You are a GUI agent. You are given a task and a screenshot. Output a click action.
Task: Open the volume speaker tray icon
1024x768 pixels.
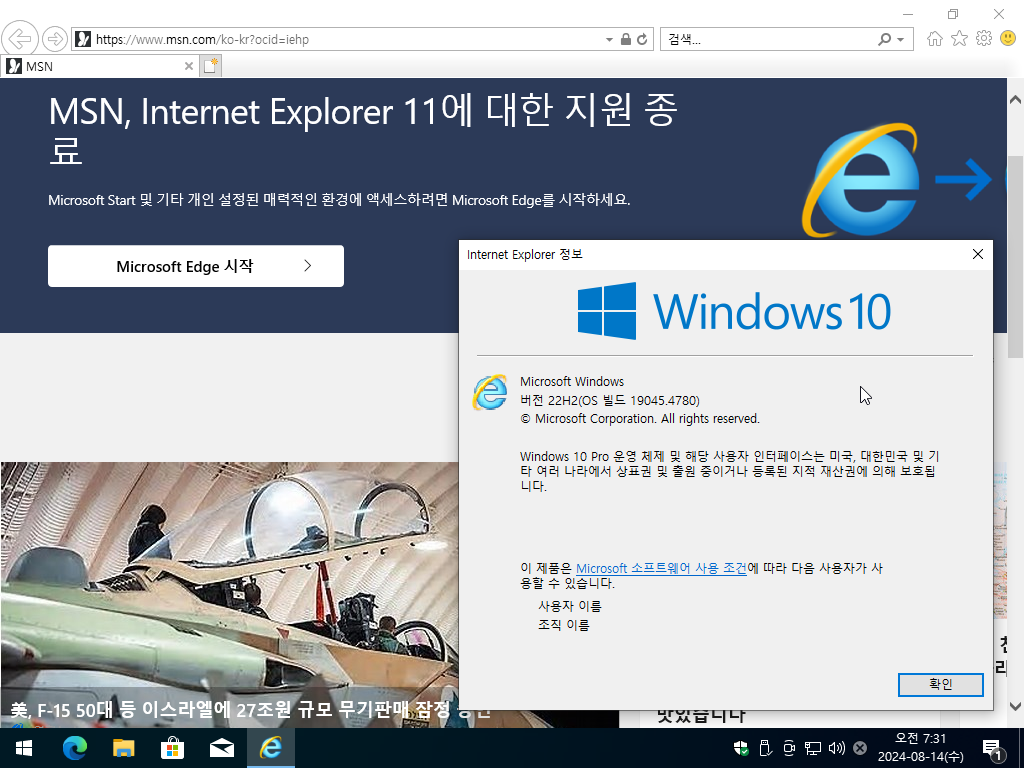tap(837, 748)
